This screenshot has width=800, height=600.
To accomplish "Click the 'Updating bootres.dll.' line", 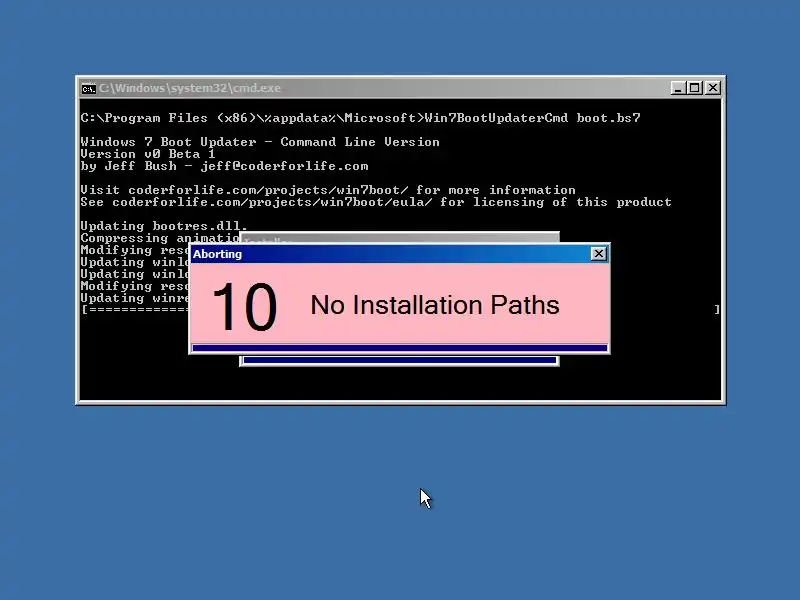I will click(164, 227).
